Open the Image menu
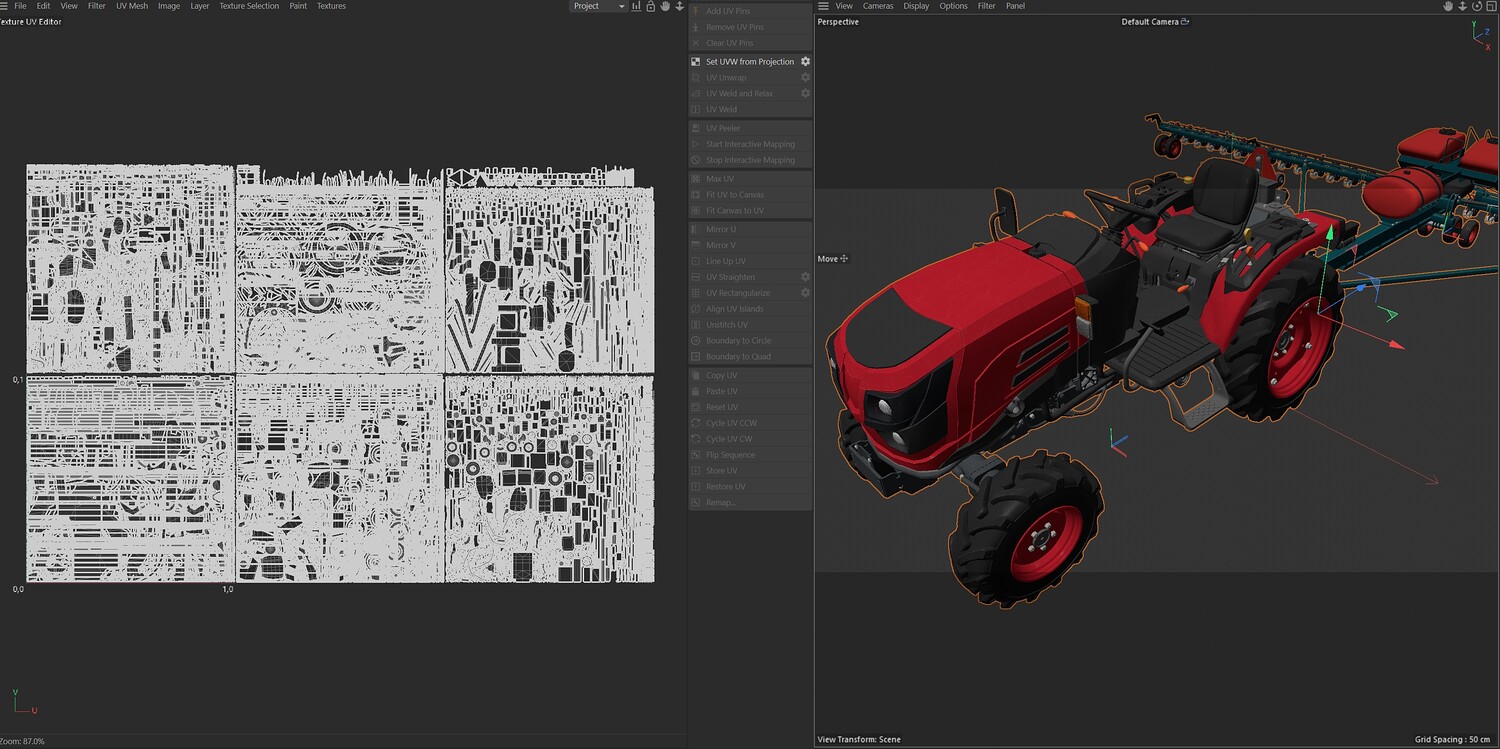1500x749 pixels. [169, 6]
